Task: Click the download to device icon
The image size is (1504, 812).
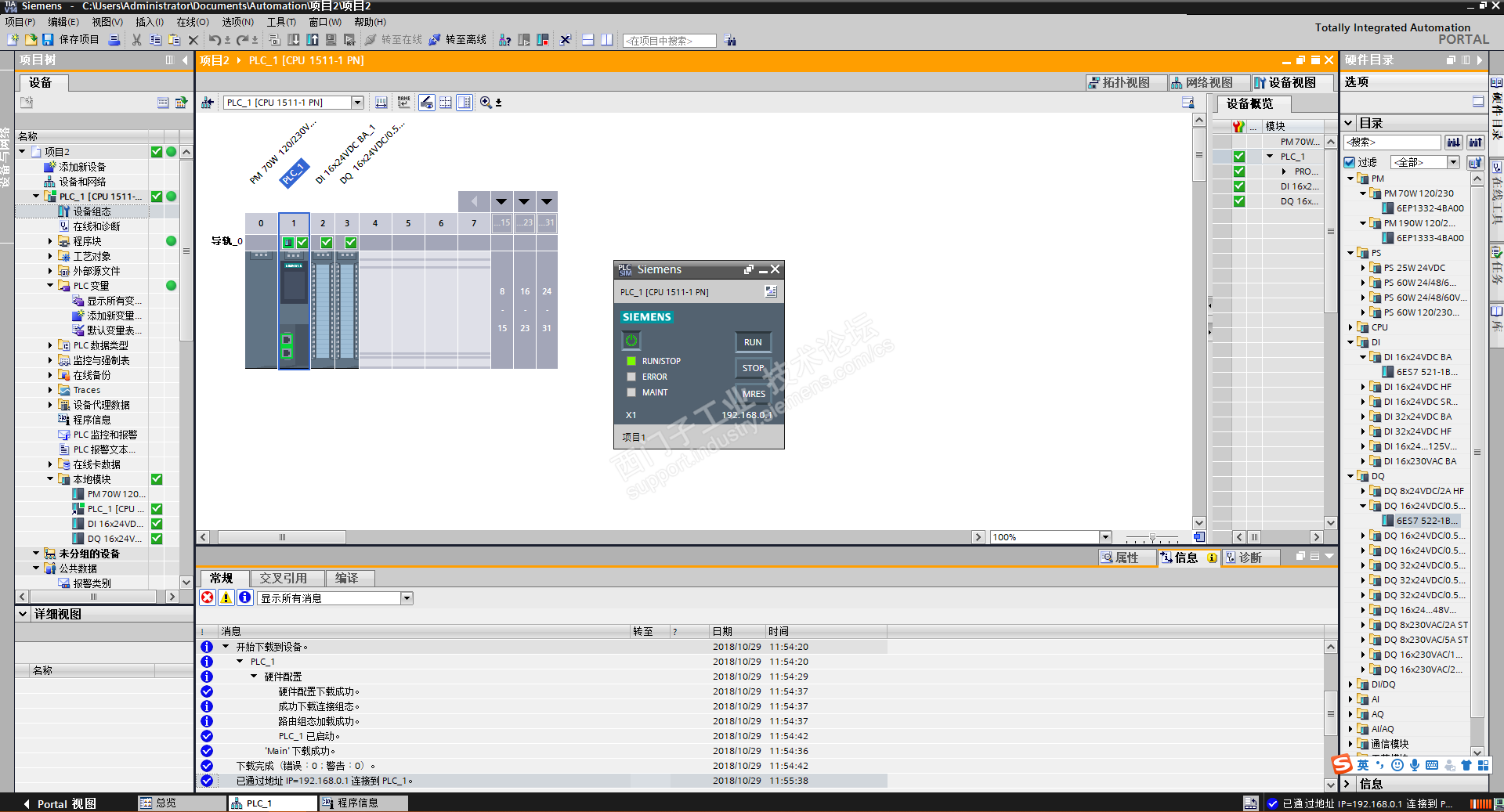Action: 294,40
